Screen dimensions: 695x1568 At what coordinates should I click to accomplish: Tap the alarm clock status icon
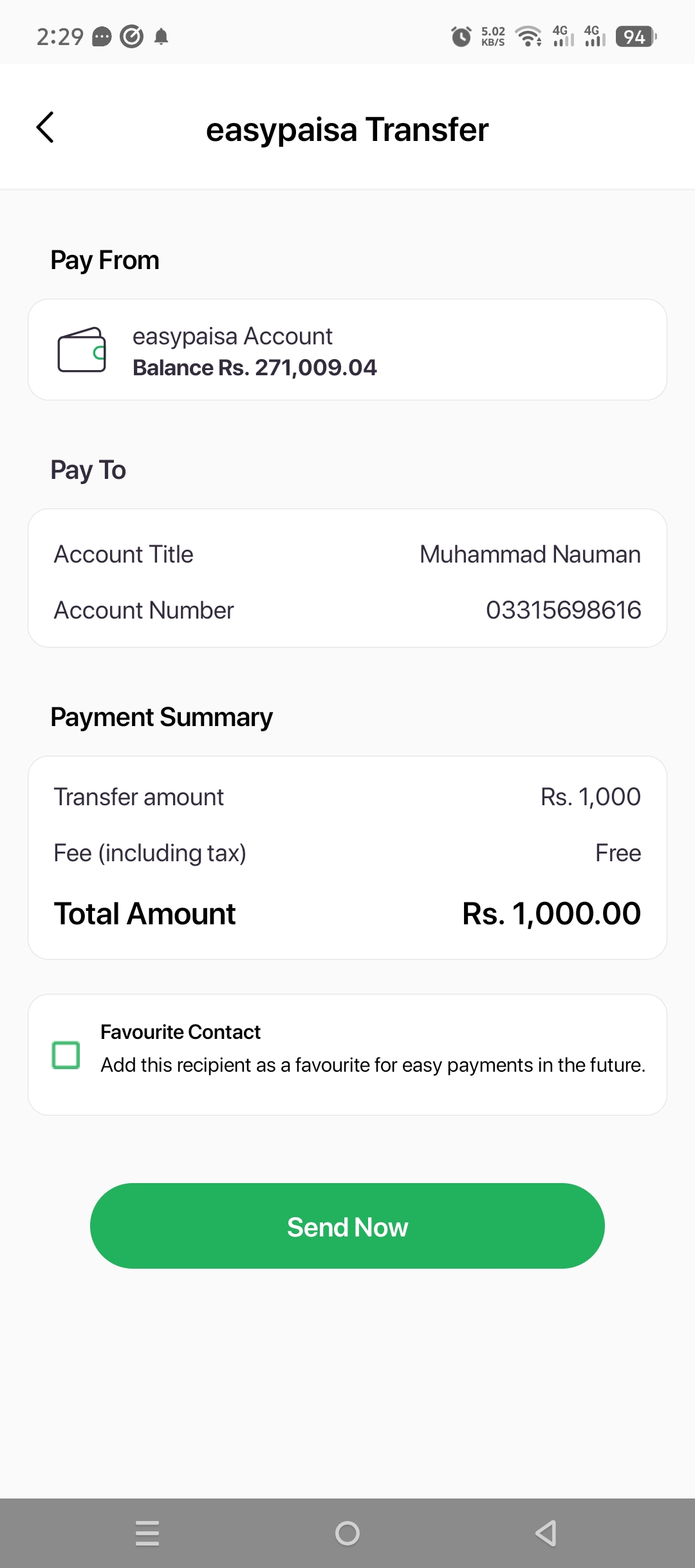(461, 37)
